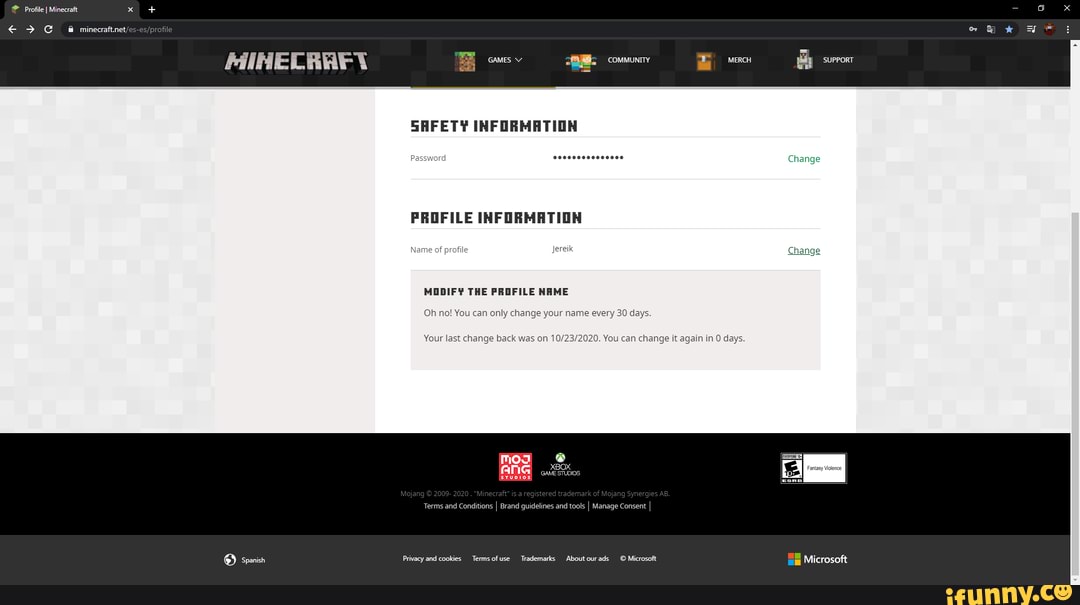Open the Xbox Game Studios logo
This screenshot has height=605, width=1080.
pos(560,464)
